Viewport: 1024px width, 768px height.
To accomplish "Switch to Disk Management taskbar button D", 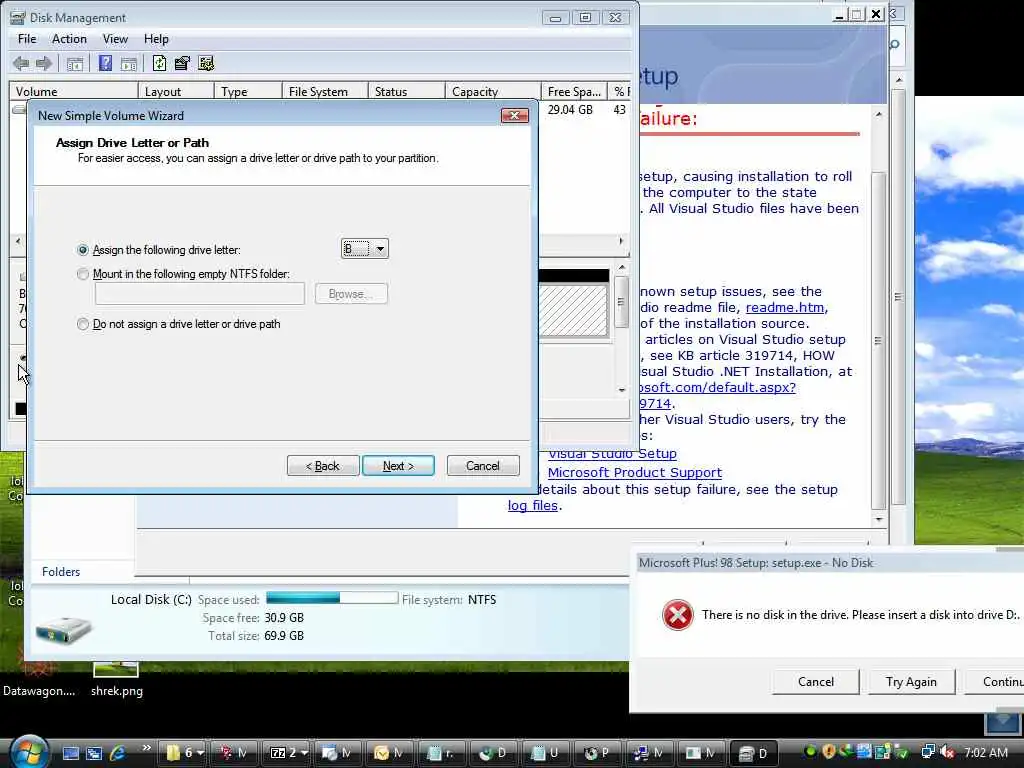I will 752,753.
